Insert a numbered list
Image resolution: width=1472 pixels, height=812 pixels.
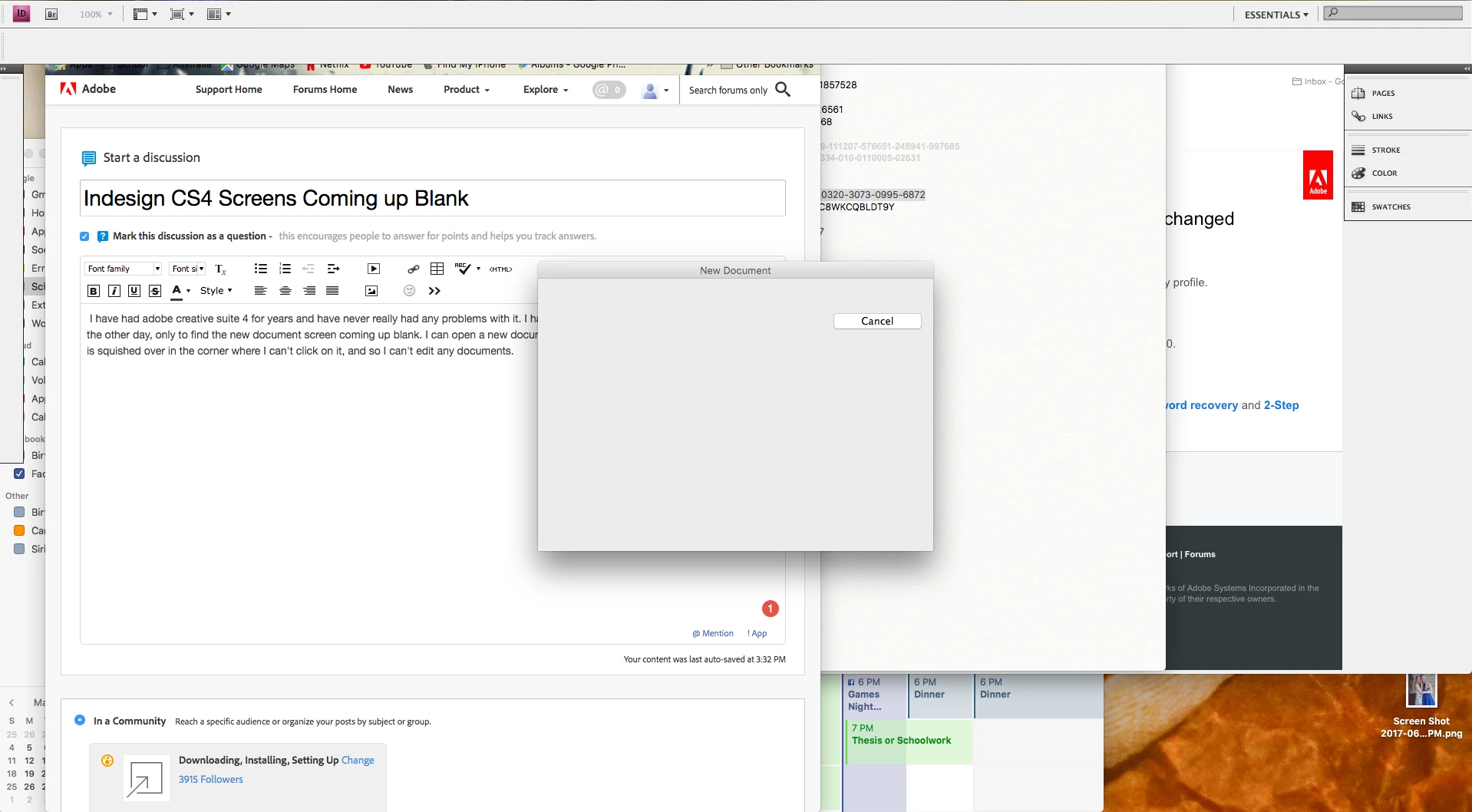pos(285,269)
